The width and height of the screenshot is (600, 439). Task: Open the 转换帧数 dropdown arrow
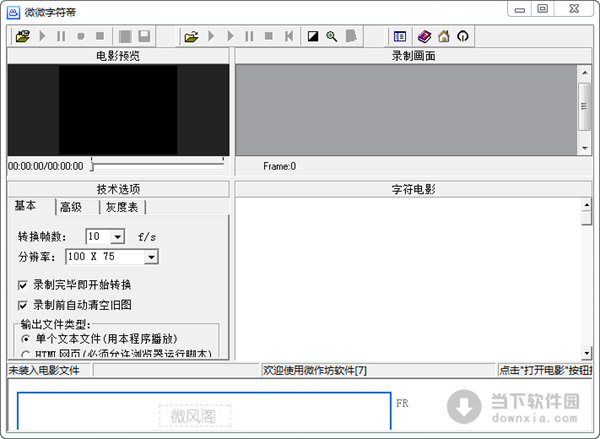[117, 237]
